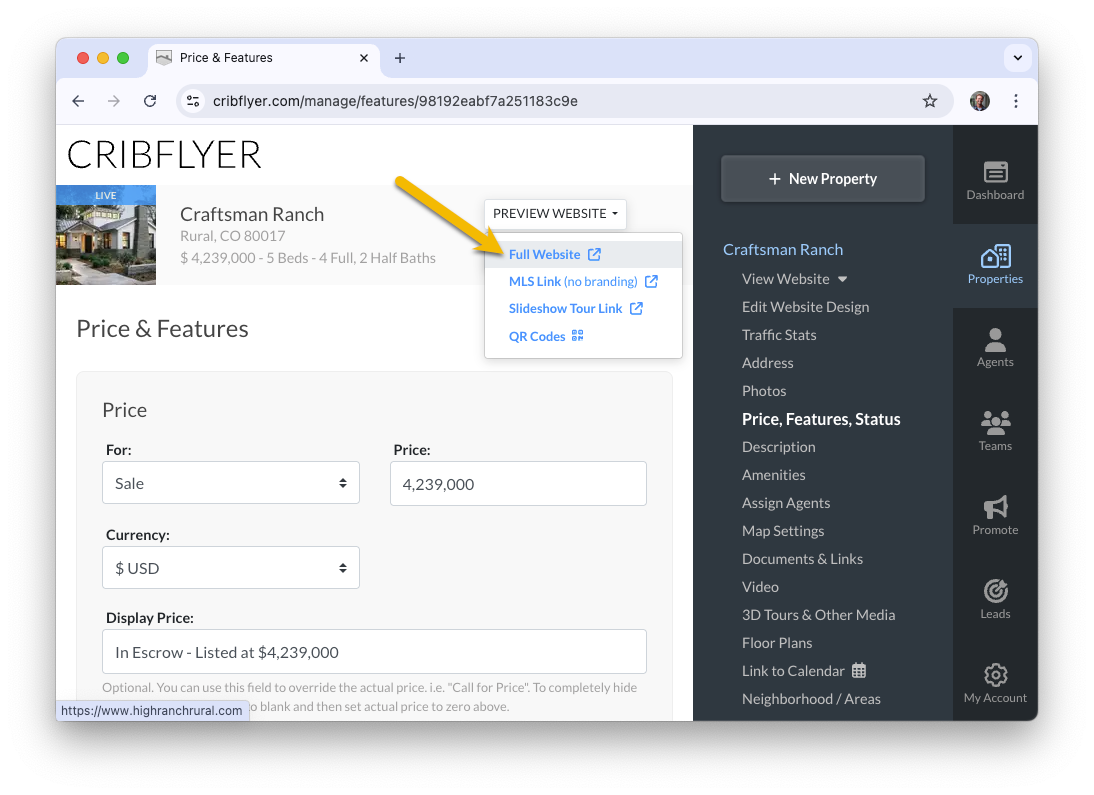Bookmark the page with the star icon
The height and width of the screenshot is (795, 1094).
[x=929, y=101]
